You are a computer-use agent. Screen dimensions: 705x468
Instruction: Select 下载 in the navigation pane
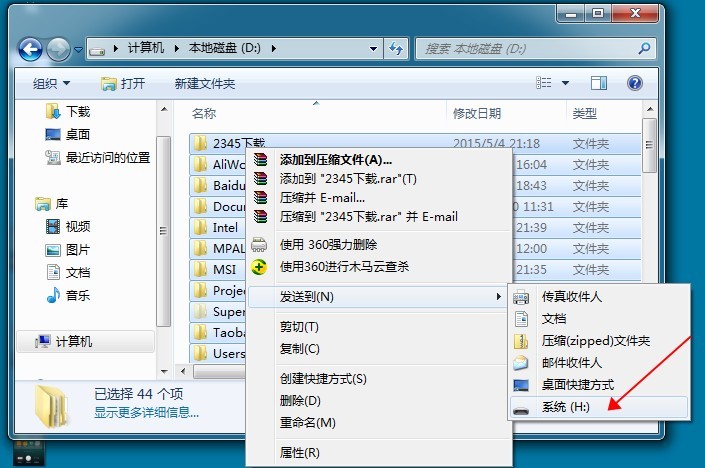(x=67, y=111)
